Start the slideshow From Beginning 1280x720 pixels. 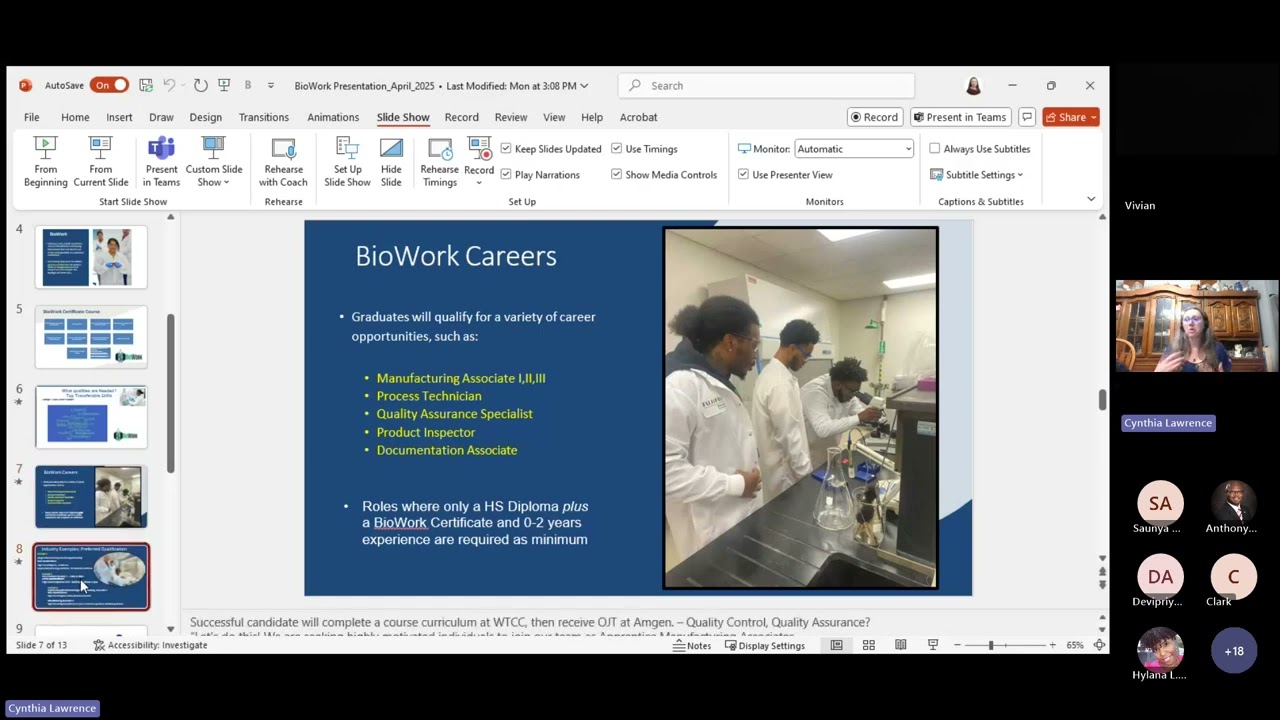pos(45,161)
